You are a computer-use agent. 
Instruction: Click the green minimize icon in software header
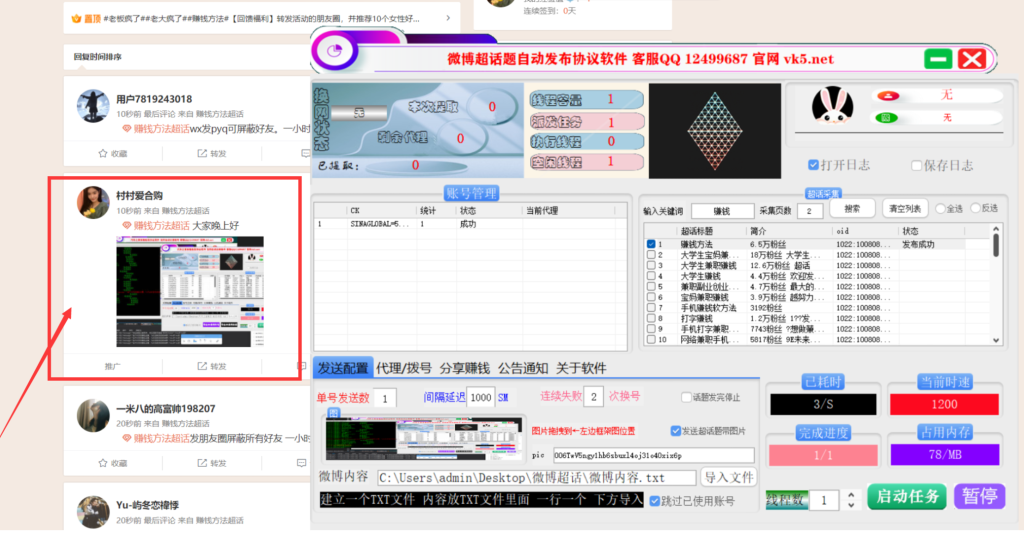tap(937, 59)
